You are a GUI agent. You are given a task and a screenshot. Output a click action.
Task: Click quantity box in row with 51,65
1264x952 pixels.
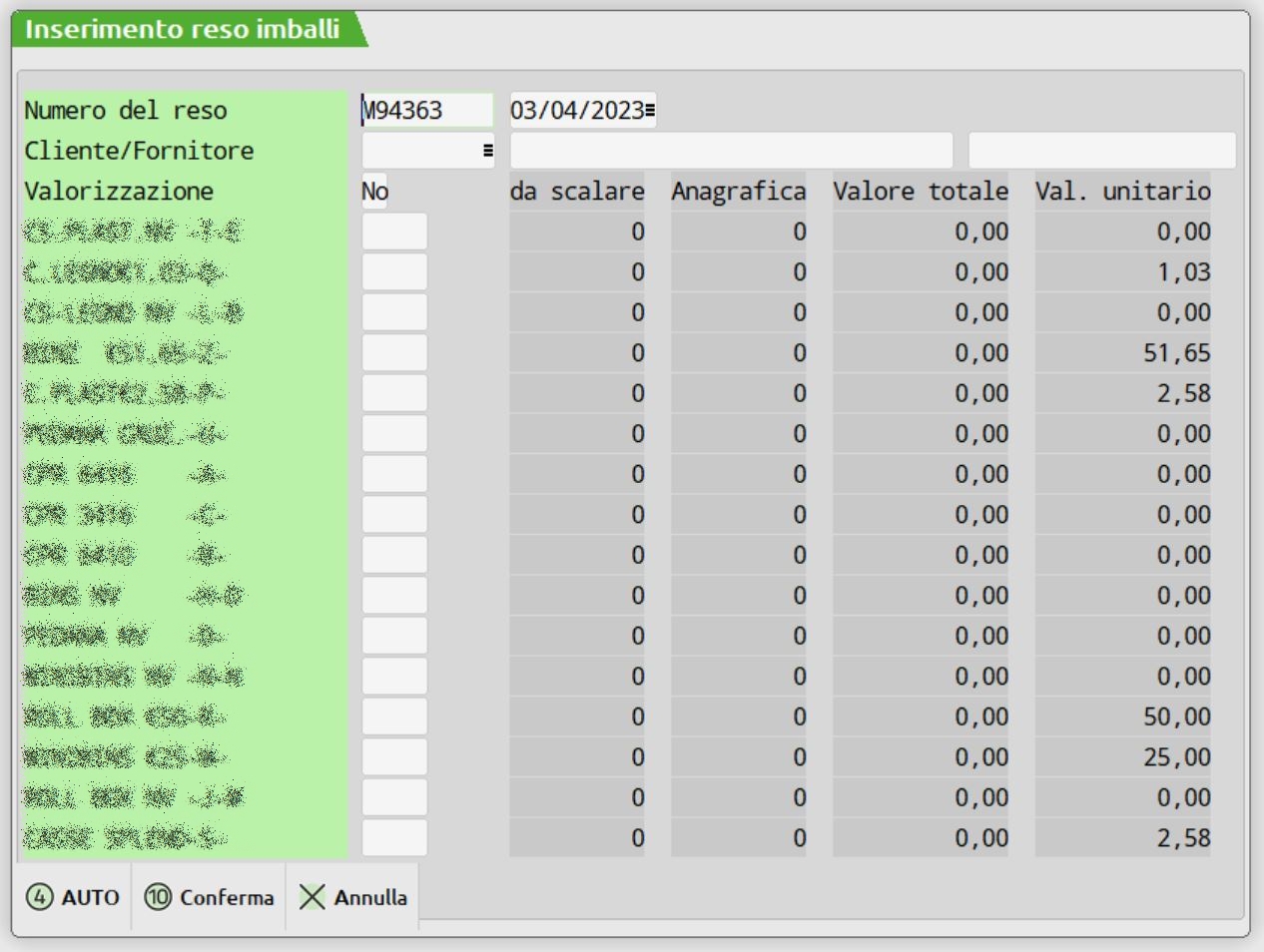pyautogui.click(x=394, y=353)
